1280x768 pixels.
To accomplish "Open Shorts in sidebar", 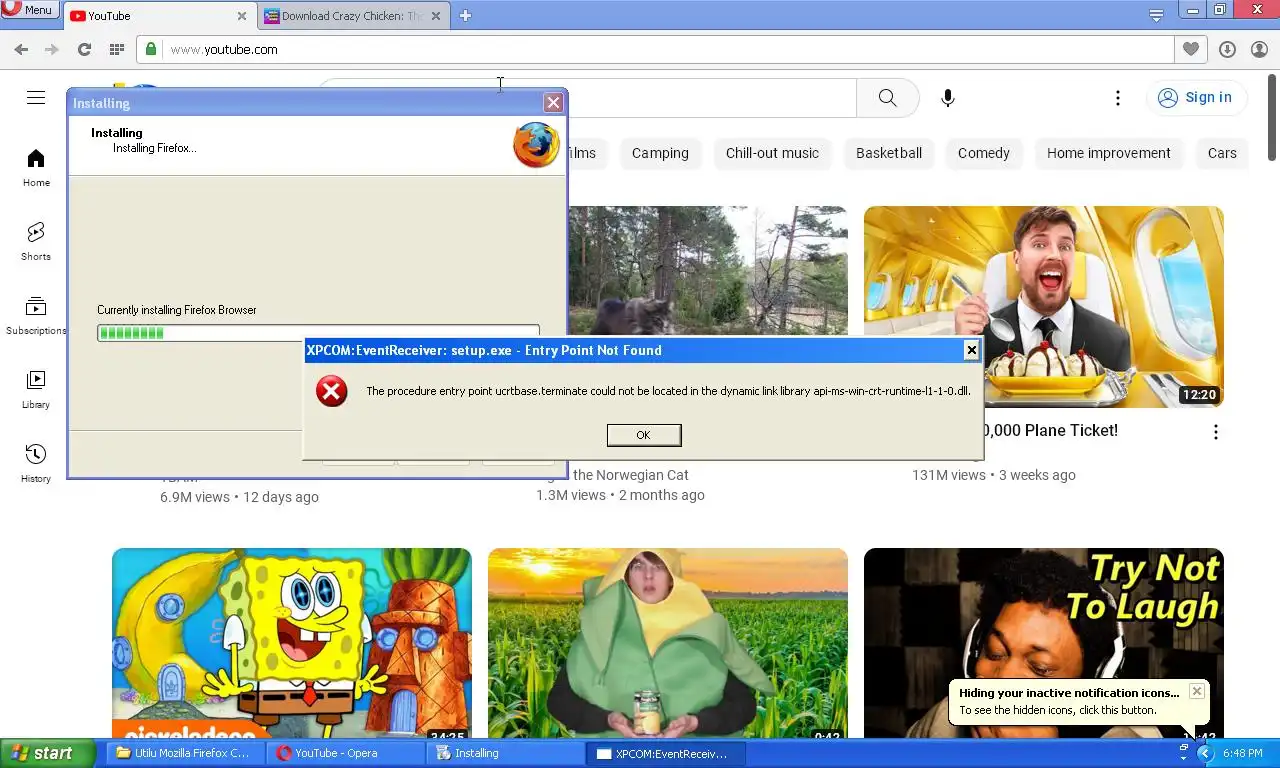I will (36, 242).
